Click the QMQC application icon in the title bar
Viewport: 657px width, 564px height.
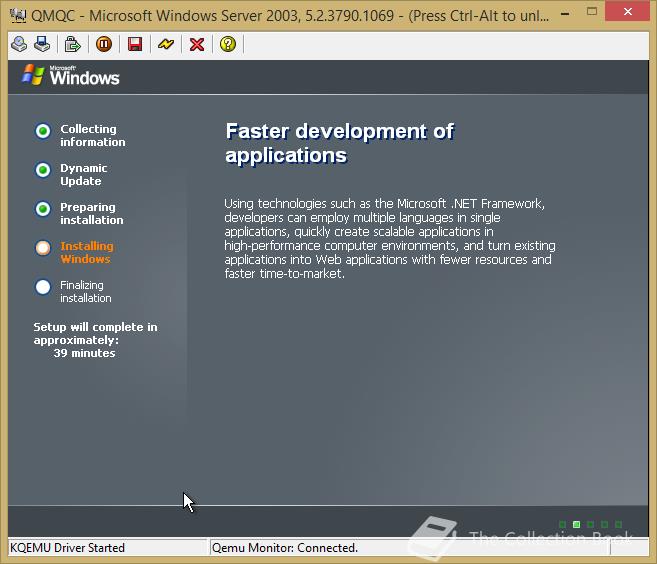pyautogui.click(x=18, y=16)
